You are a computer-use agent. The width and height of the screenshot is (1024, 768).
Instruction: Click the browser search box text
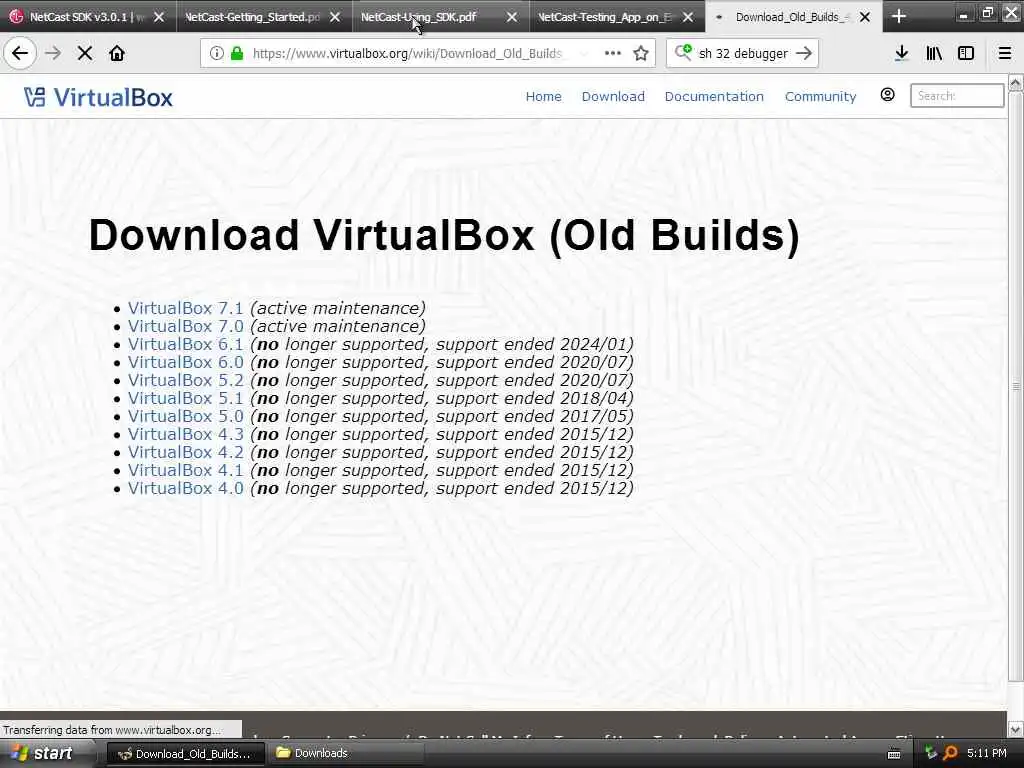(x=743, y=54)
